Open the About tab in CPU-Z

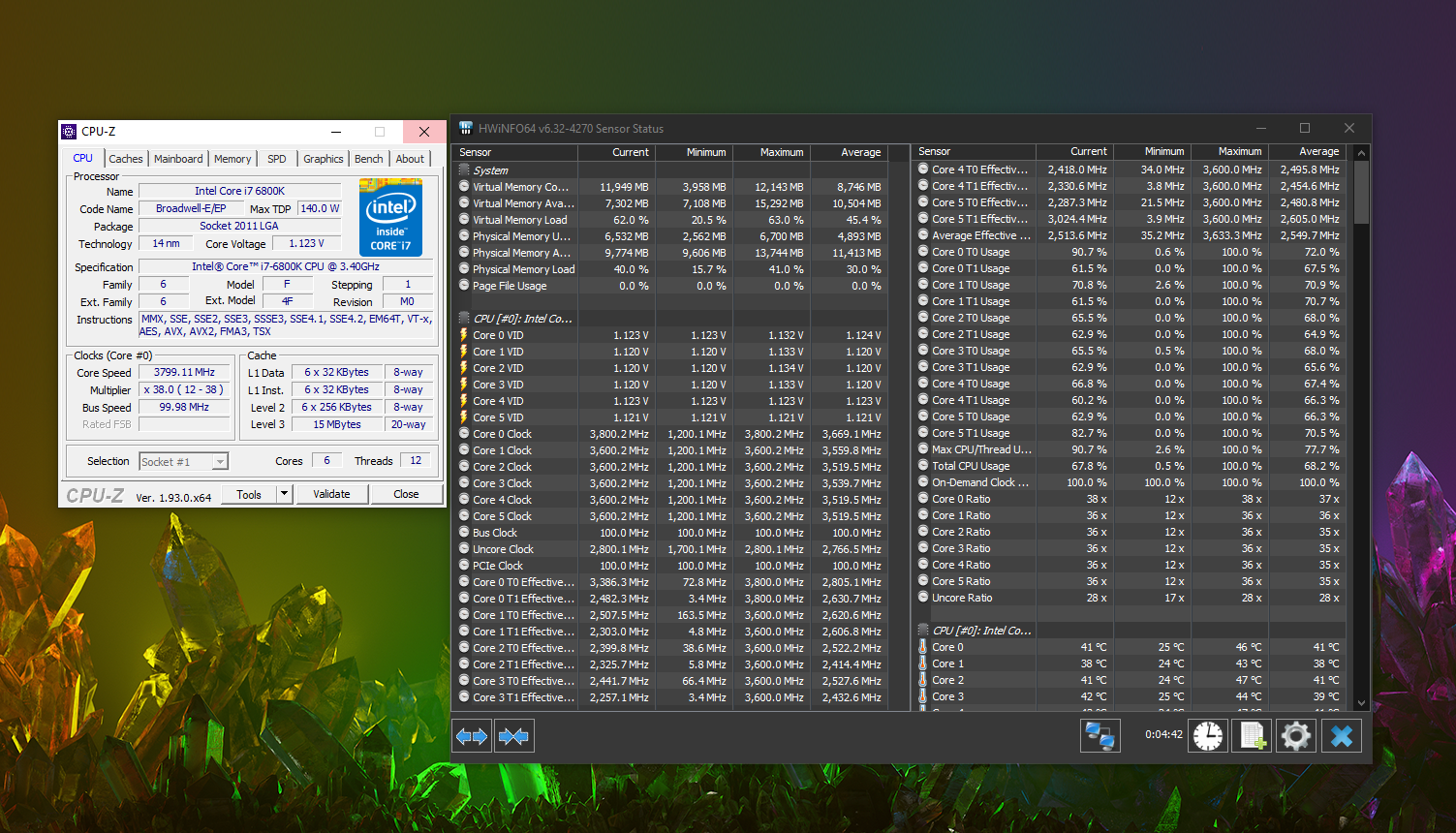[410, 159]
